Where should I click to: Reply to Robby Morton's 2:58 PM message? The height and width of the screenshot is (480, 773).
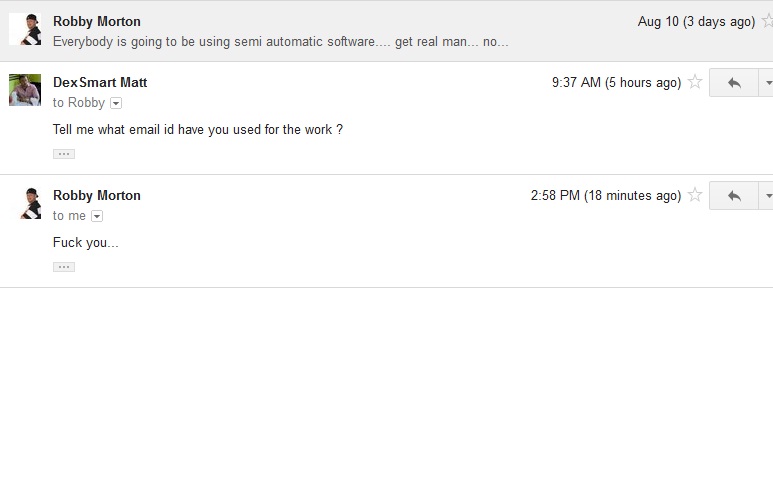[x=734, y=196]
